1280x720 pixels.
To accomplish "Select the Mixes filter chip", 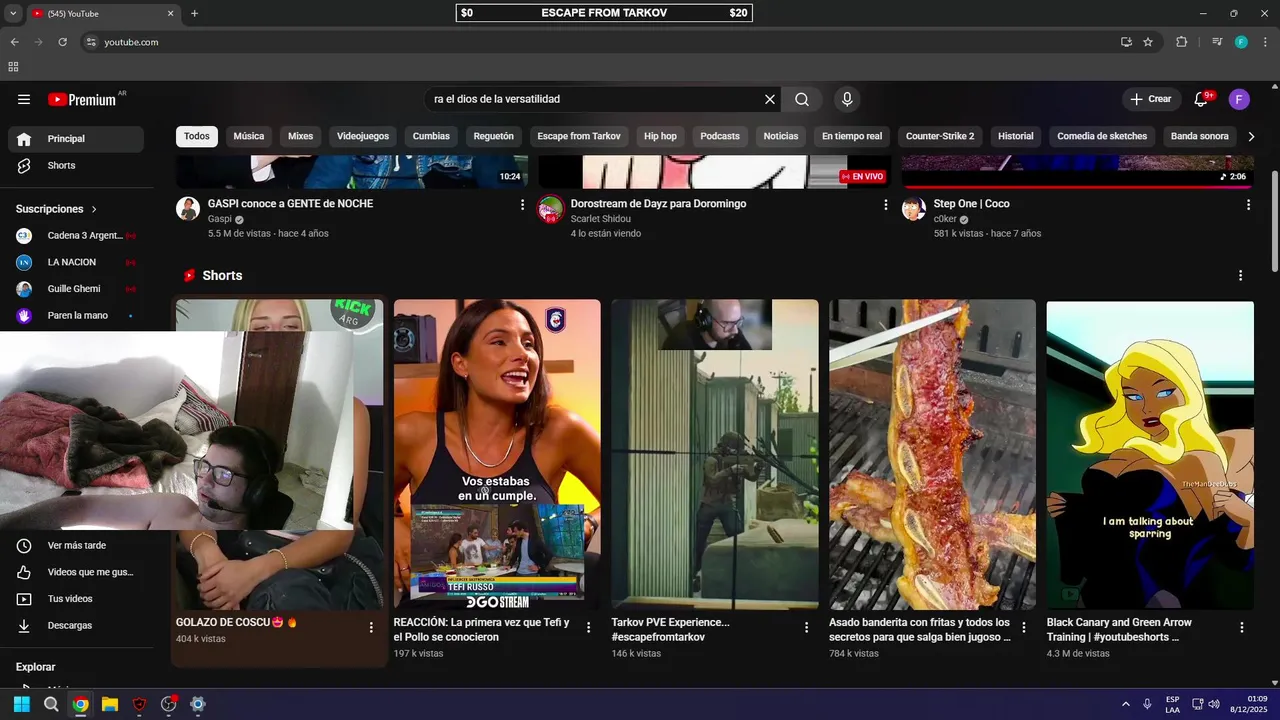I will (x=300, y=136).
